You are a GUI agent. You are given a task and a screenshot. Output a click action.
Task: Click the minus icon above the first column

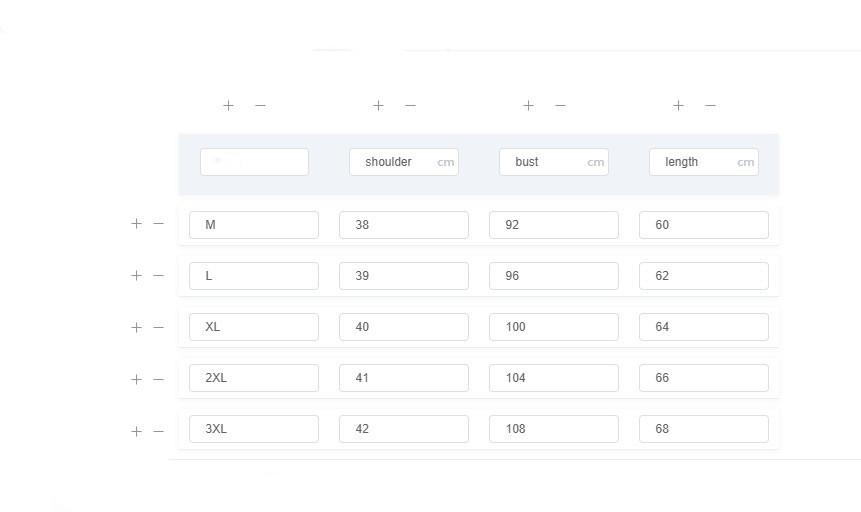click(260, 105)
